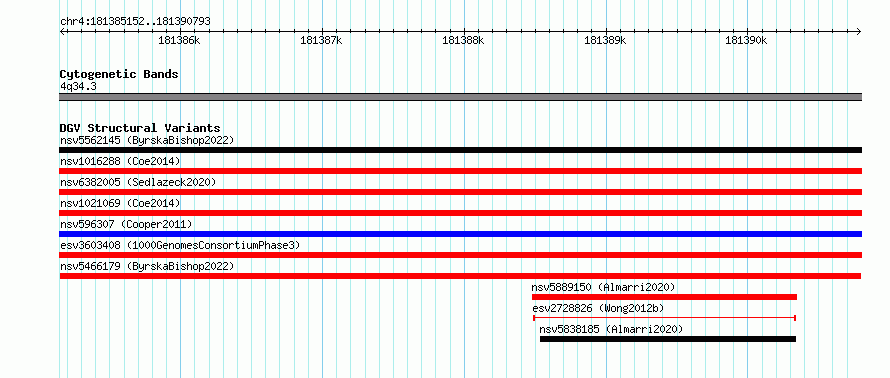
Task: Click the 181387k ruler tick label
Action: 321,40
